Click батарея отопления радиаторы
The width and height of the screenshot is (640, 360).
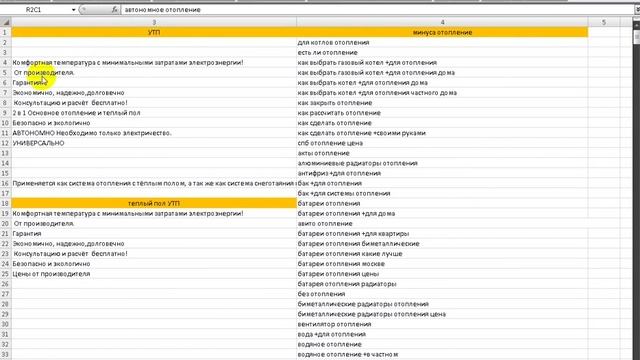[442, 284]
